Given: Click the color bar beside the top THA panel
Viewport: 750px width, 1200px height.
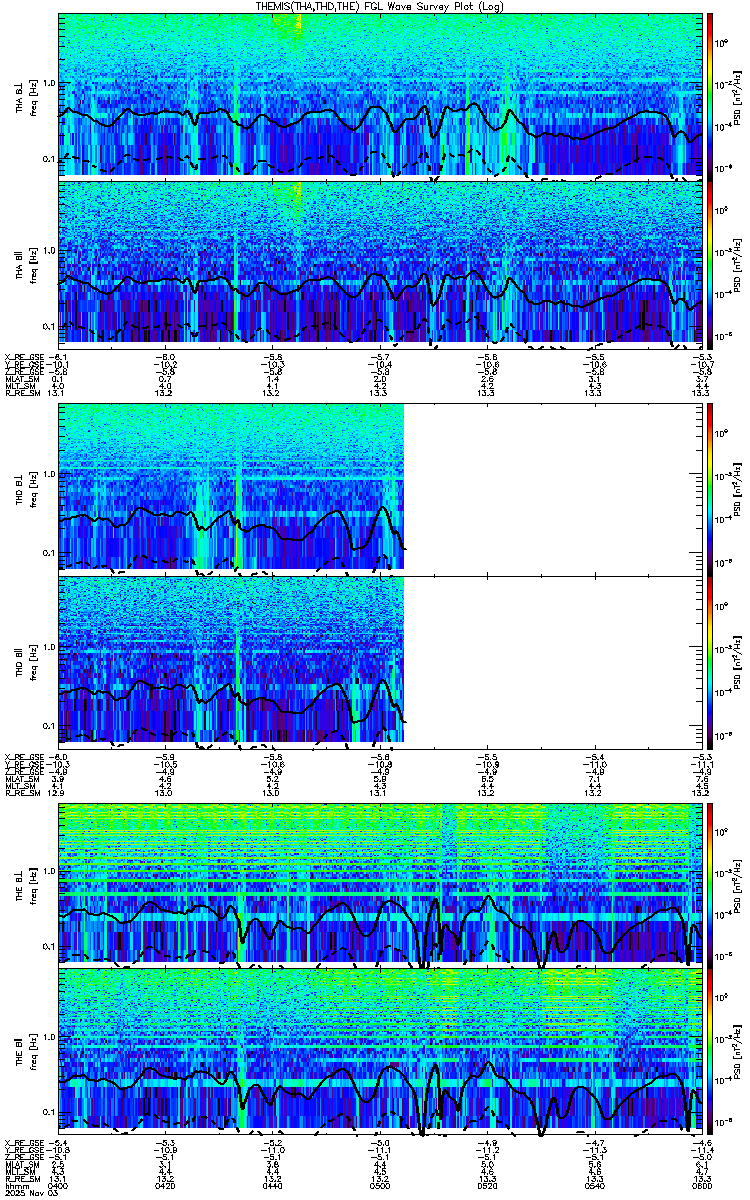Looking at the screenshot, I should (710, 94).
